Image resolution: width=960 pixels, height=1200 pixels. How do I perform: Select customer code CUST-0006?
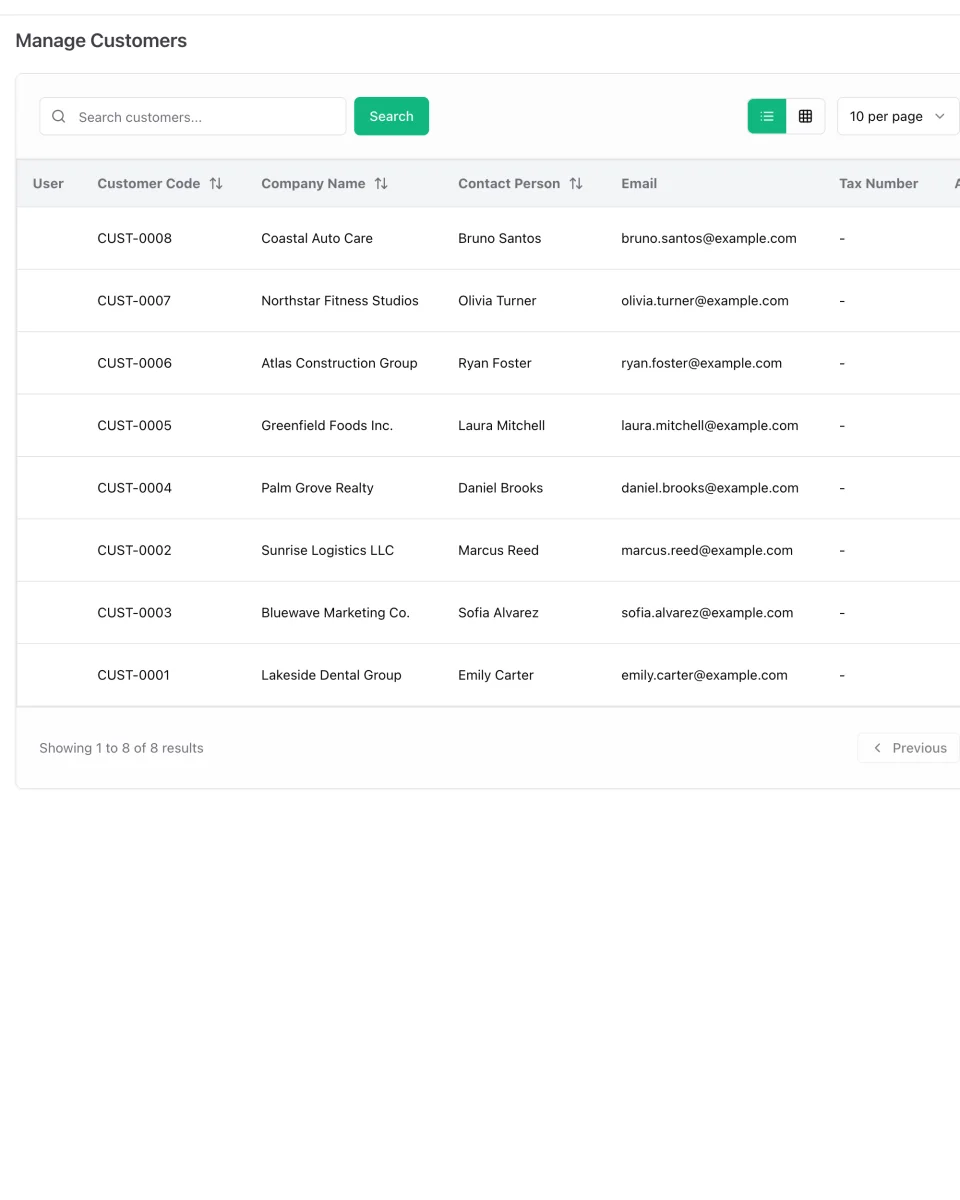(134, 363)
